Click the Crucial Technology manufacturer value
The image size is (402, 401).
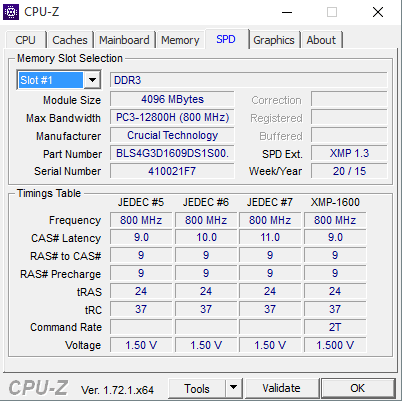(x=172, y=135)
